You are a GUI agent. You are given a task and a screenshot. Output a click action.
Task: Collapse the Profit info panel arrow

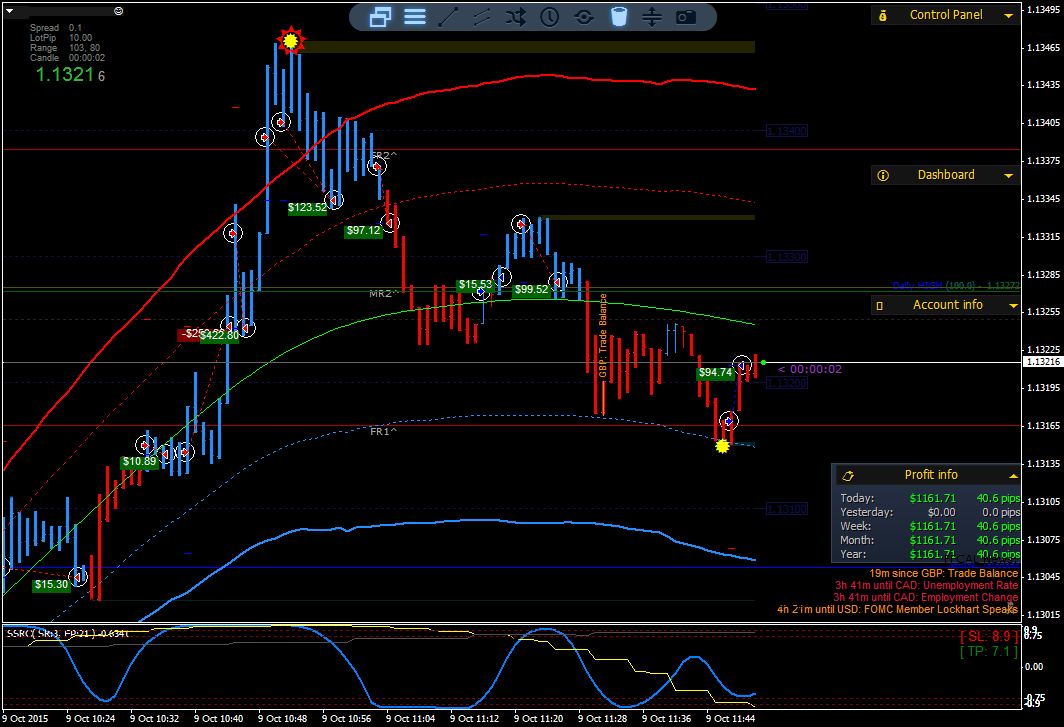pos(1013,476)
